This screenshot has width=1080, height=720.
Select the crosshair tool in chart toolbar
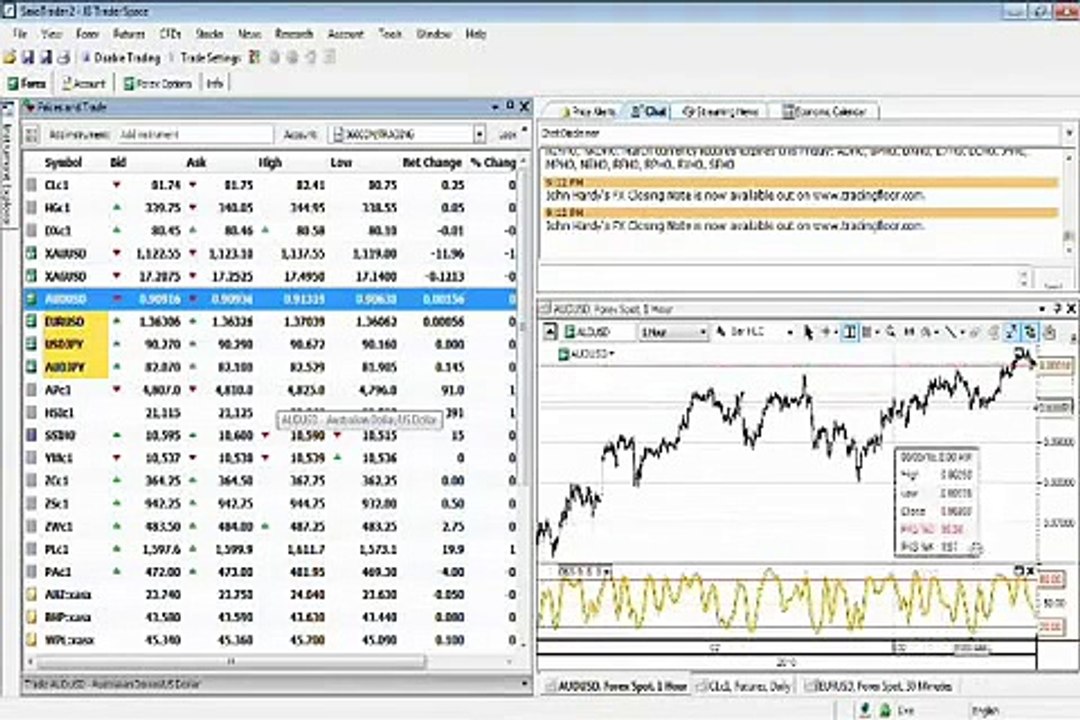pos(825,332)
